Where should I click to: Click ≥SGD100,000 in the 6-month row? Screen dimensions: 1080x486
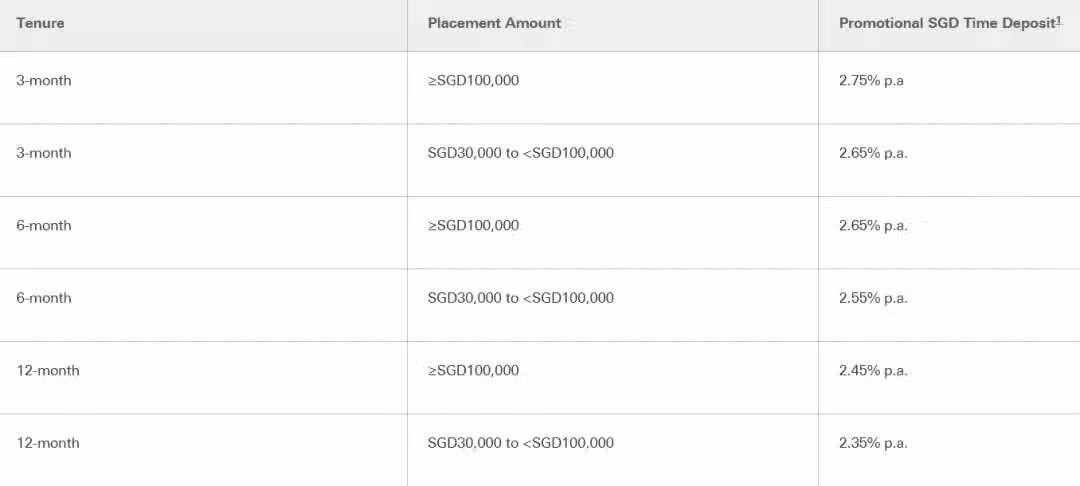click(473, 225)
